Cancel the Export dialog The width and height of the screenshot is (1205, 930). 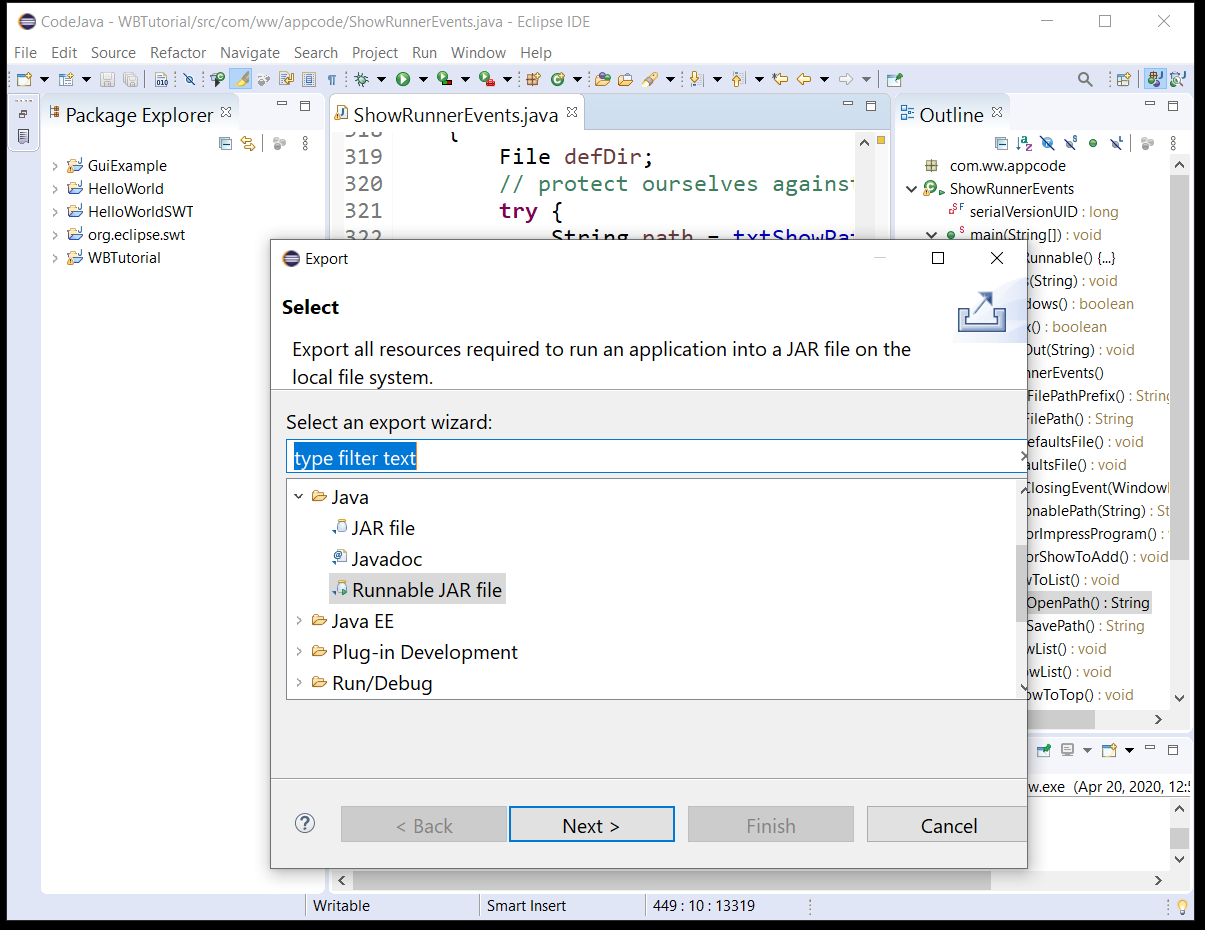click(947, 825)
